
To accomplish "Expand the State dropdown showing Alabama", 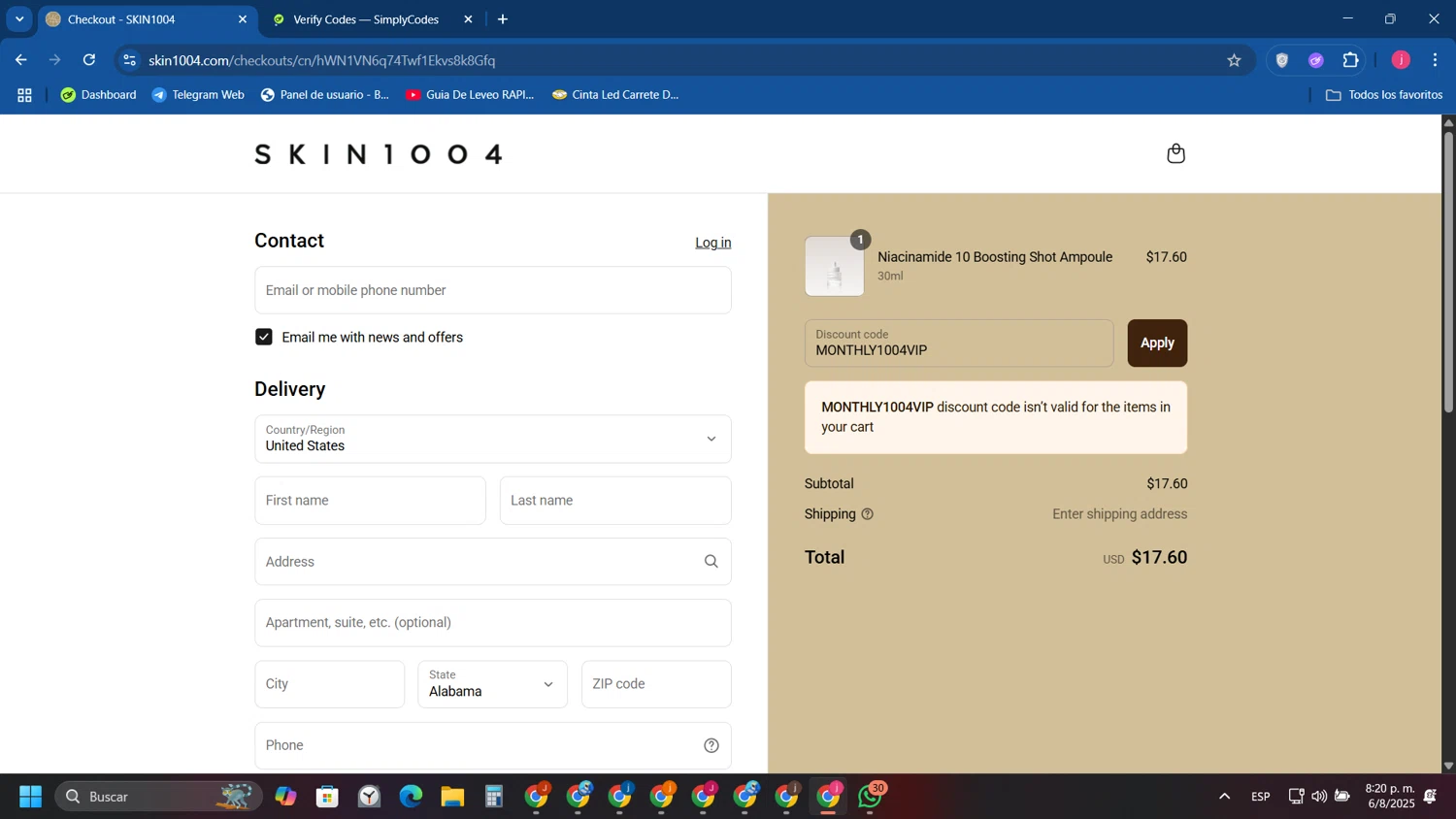I will (493, 684).
